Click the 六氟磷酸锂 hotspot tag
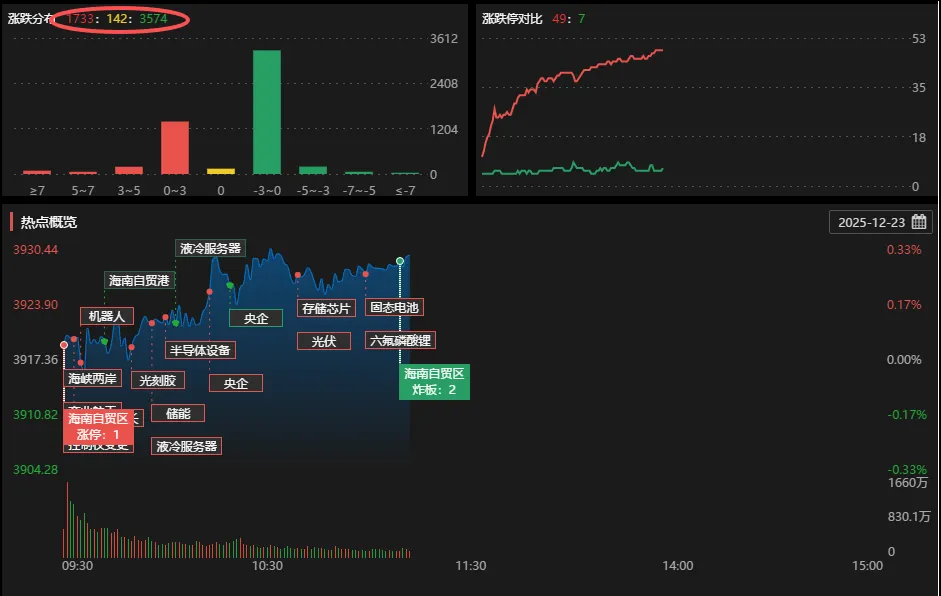 pos(399,340)
